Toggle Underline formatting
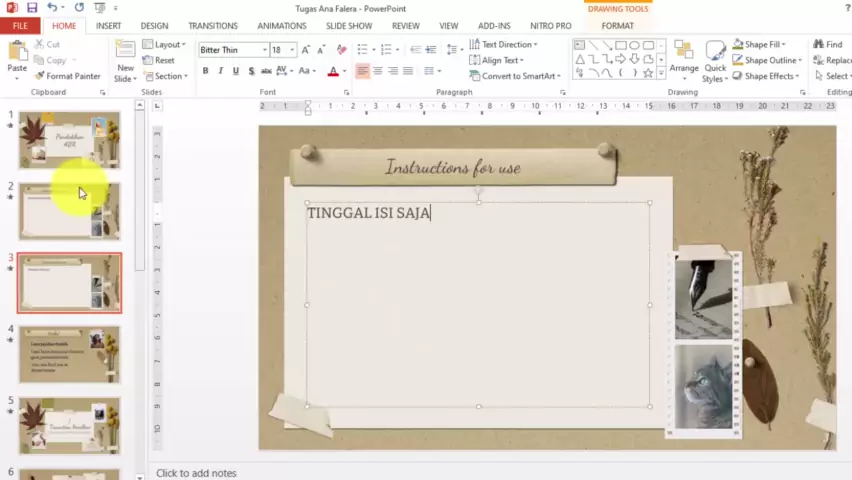Viewport: 852px width, 480px height. point(235,71)
